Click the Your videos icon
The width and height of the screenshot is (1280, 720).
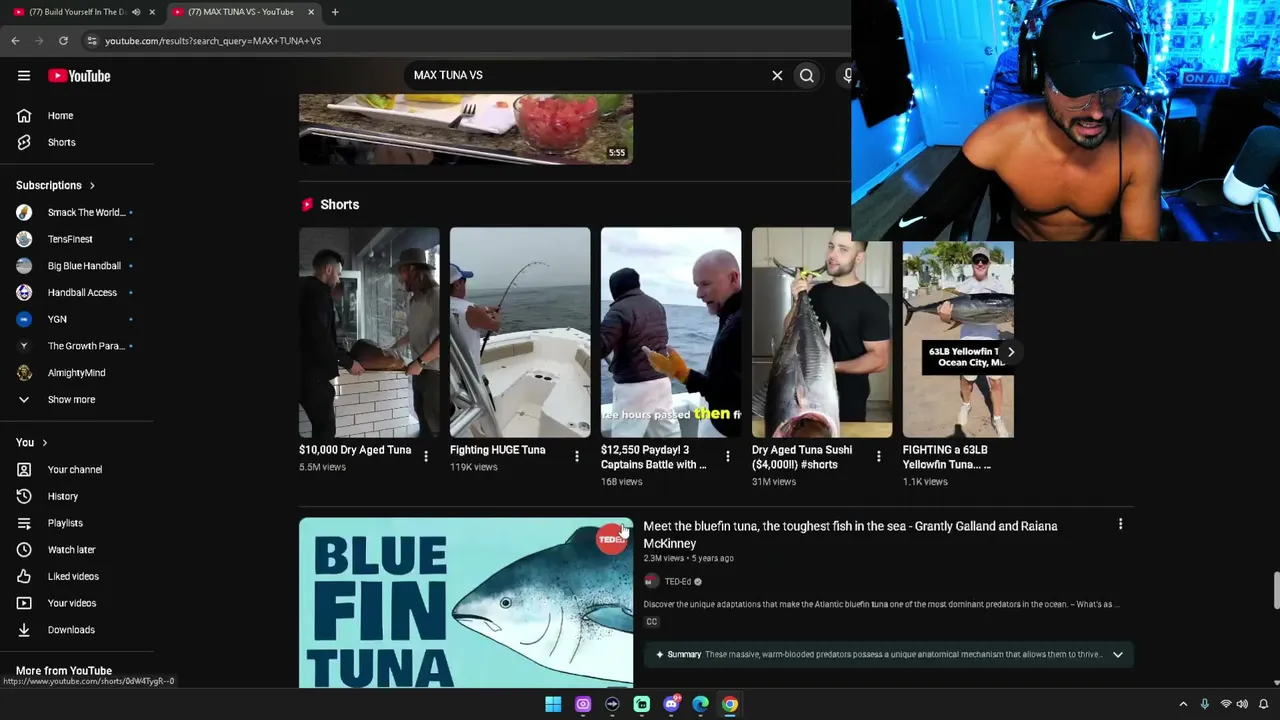click(24, 603)
